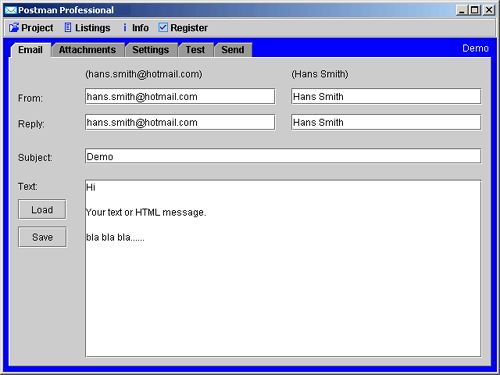Open the Listings menu
The width and height of the screenshot is (500, 375).
point(87,28)
